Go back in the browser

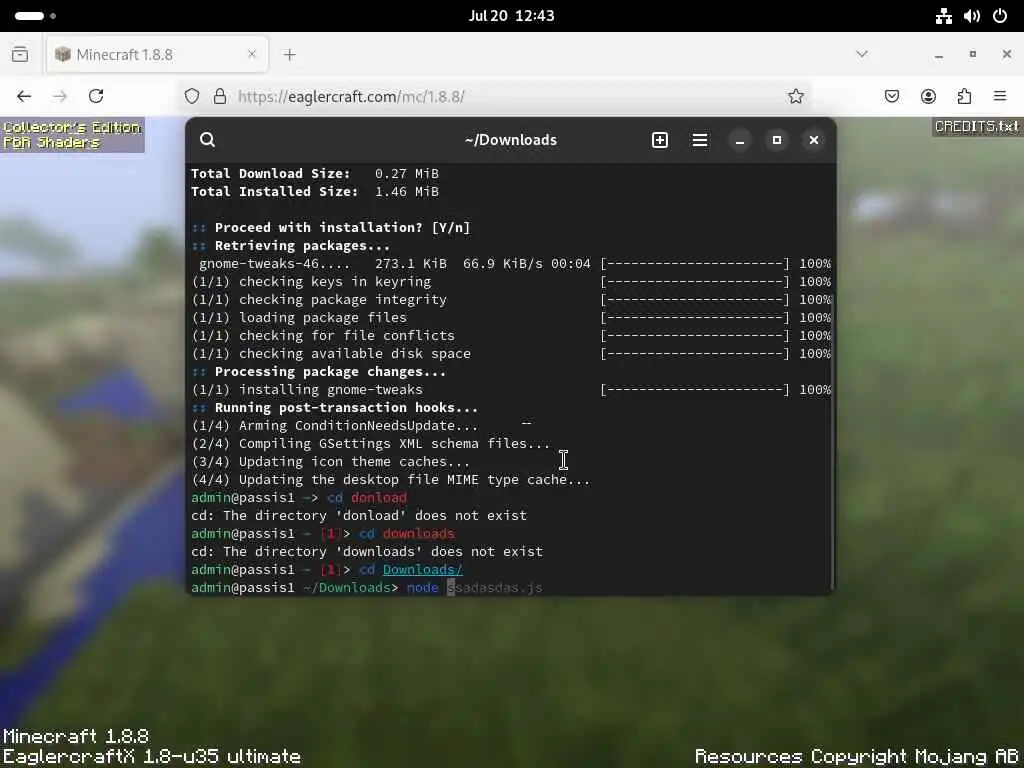coord(24,96)
